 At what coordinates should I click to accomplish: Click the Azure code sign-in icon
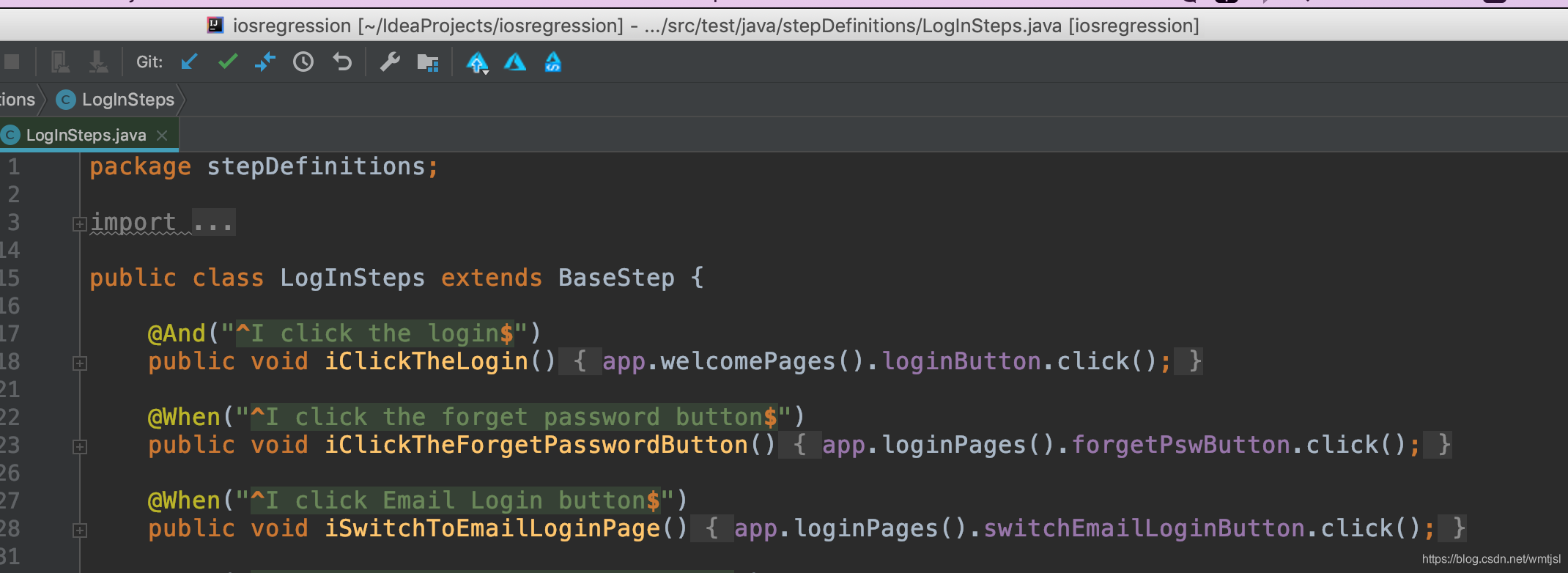tap(553, 62)
